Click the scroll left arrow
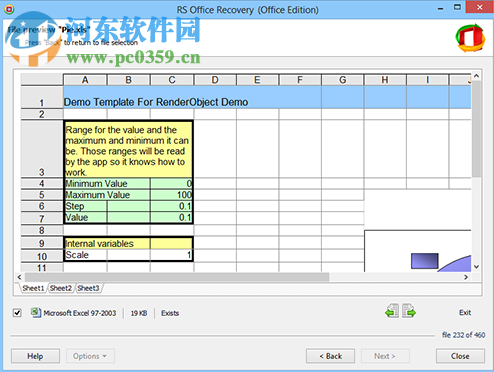 (19, 277)
